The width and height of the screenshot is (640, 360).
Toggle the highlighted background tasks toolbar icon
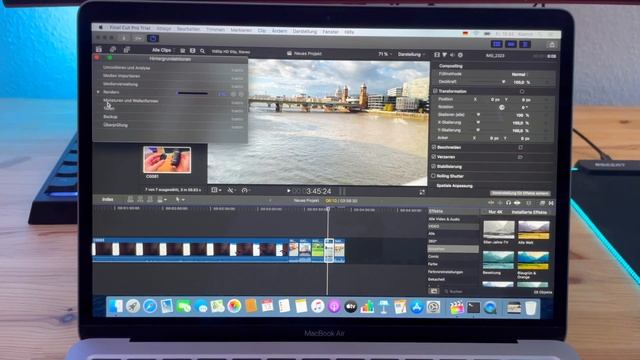pyautogui.click(x=153, y=38)
